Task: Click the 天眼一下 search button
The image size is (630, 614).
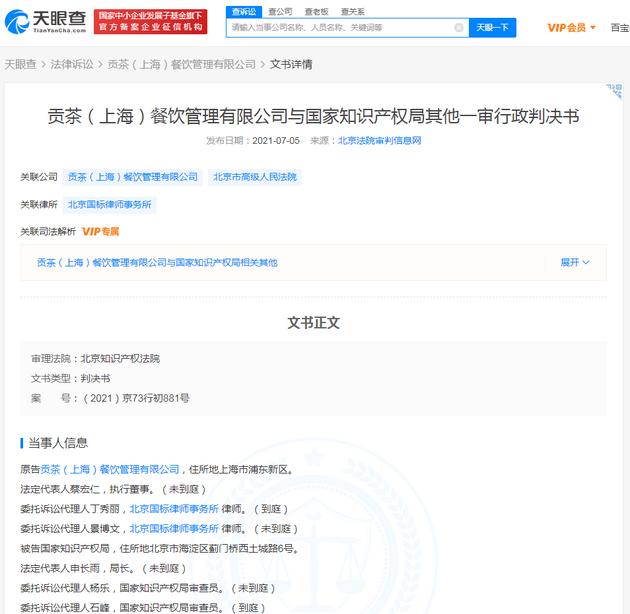Action: pos(492,28)
